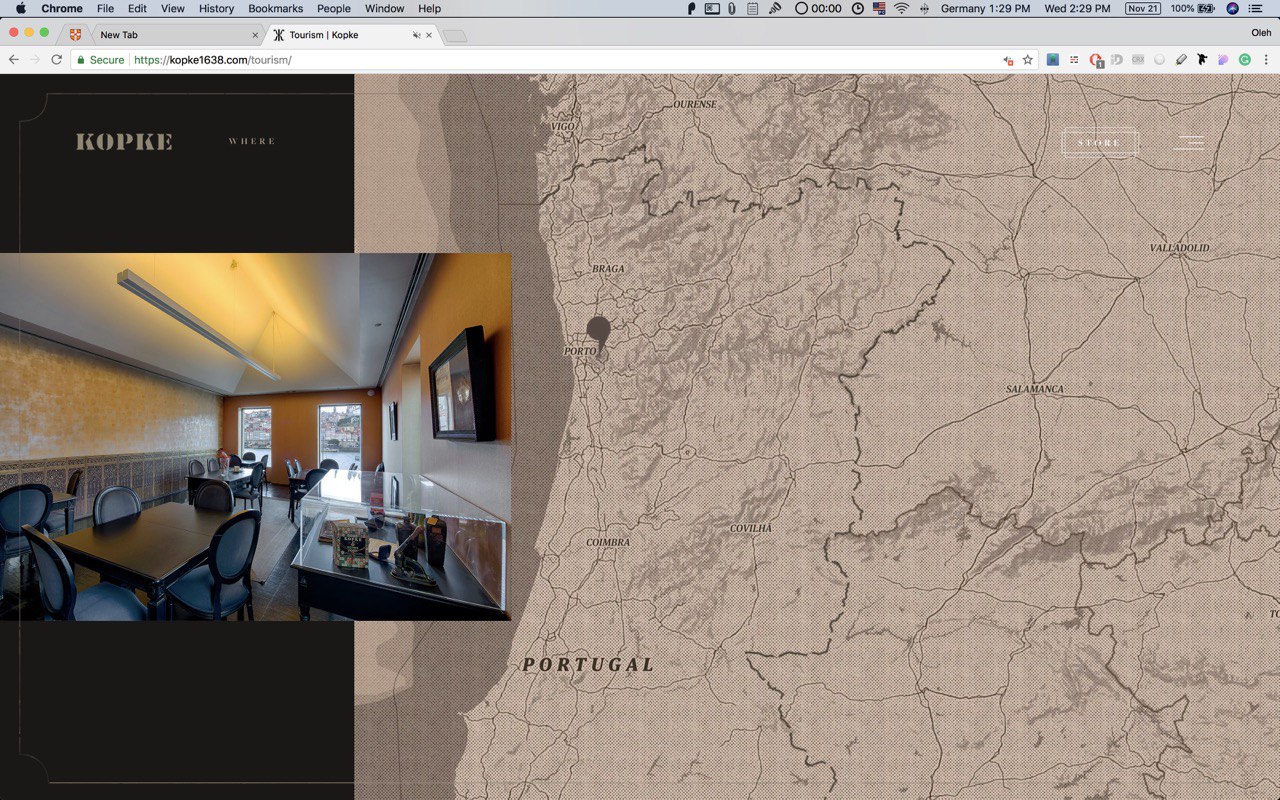This screenshot has height=800, width=1280.
Task: Open the History menu
Action: pos(216,8)
